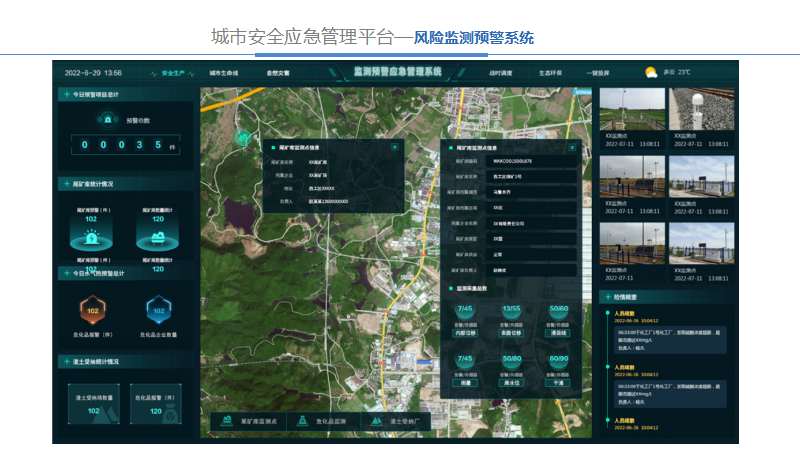This screenshot has height=450, width=800.
Task: Click the alarm total icon beside 报警总数
Action: click(106, 120)
